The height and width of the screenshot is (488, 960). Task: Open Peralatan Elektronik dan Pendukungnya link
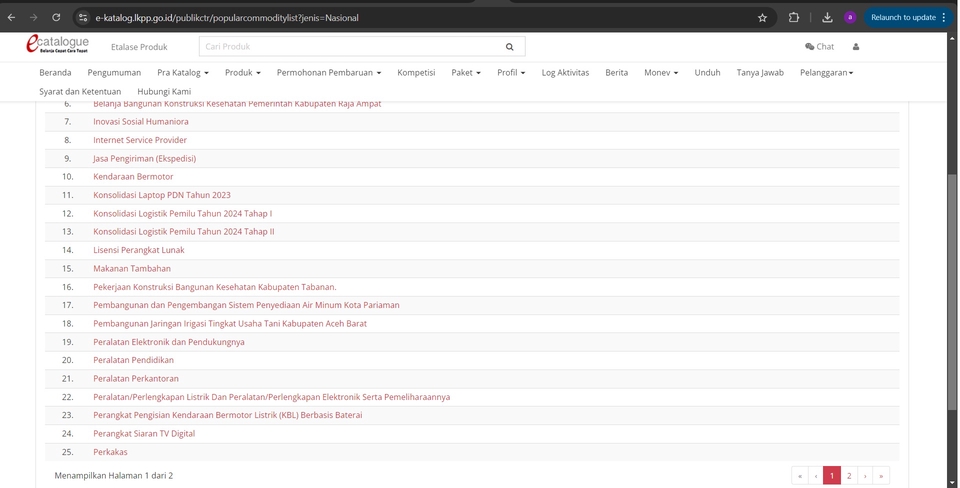[168, 342]
